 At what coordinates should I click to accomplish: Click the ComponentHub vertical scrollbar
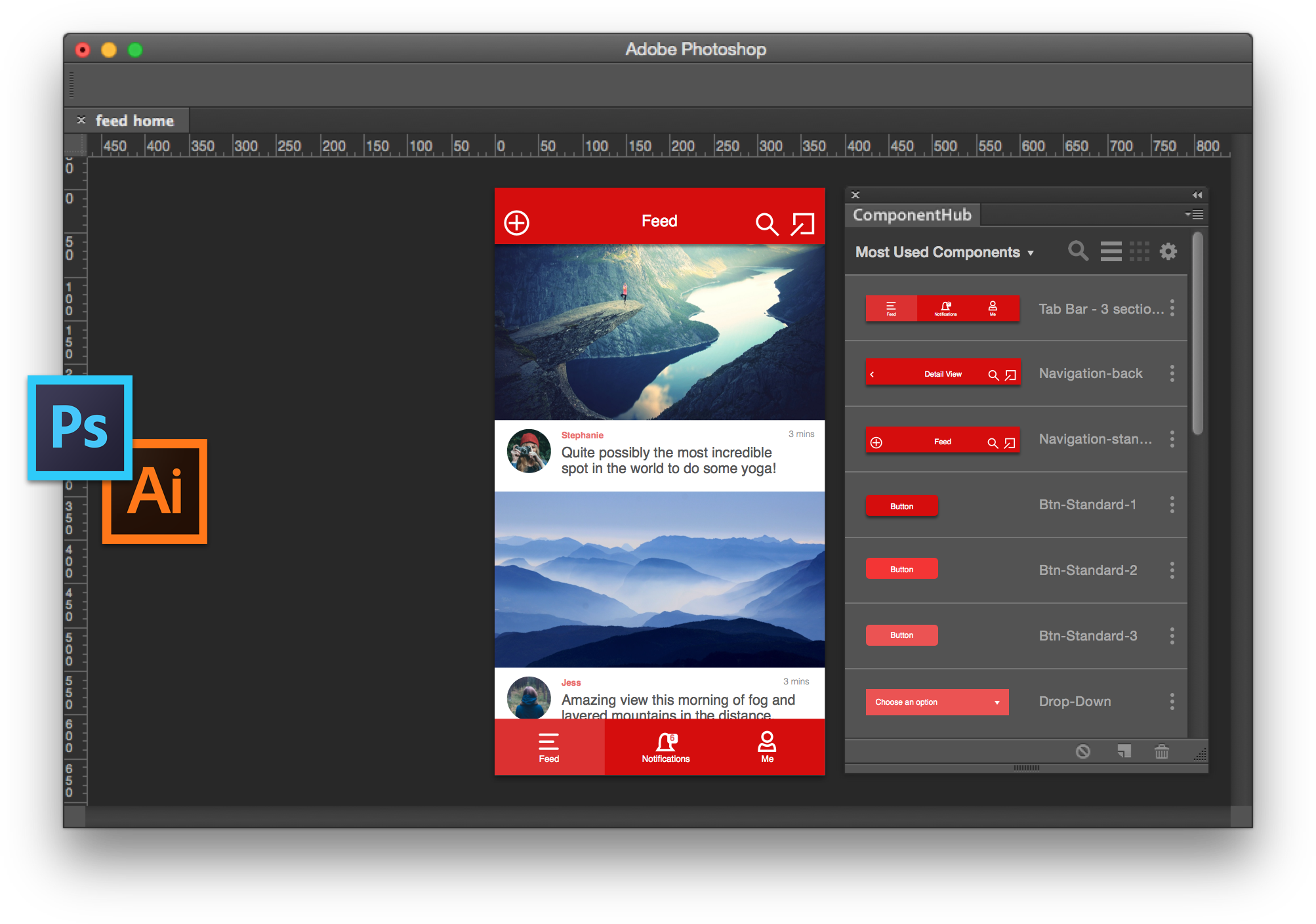point(1197,333)
